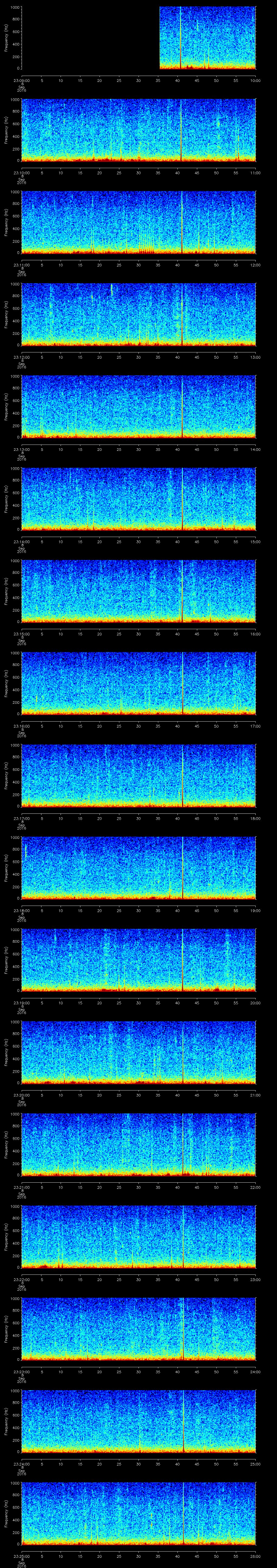277x1568 pixels.
Task: Click the 23:24:00 start time label
Action: tap(22, 1464)
